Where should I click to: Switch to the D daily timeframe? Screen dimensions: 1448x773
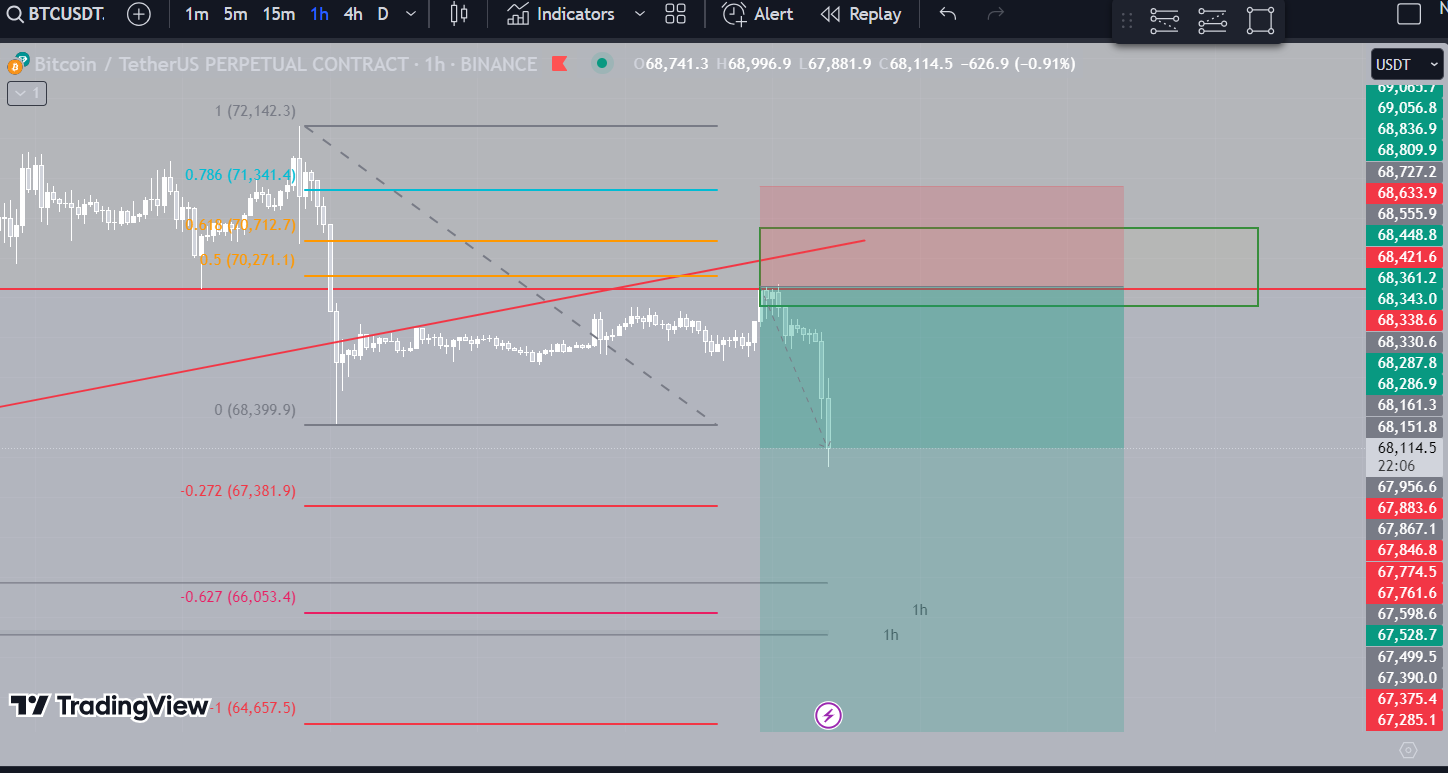383,14
